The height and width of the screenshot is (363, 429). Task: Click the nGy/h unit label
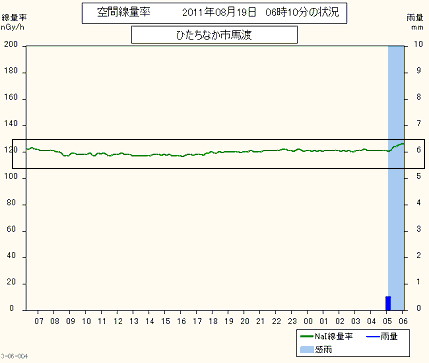pyautogui.click(x=13, y=27)
